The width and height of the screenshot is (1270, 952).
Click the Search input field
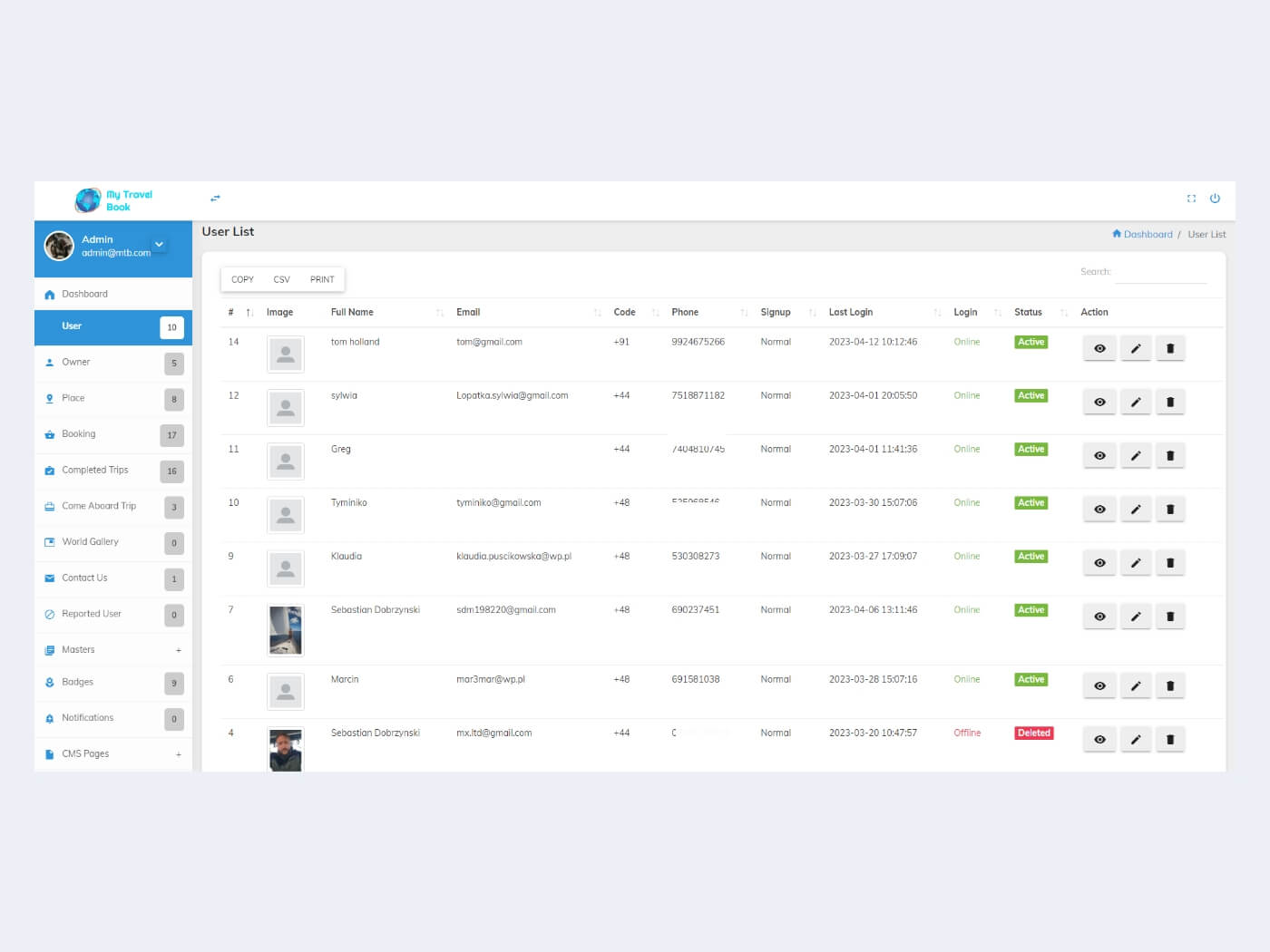click(1160, 273)
